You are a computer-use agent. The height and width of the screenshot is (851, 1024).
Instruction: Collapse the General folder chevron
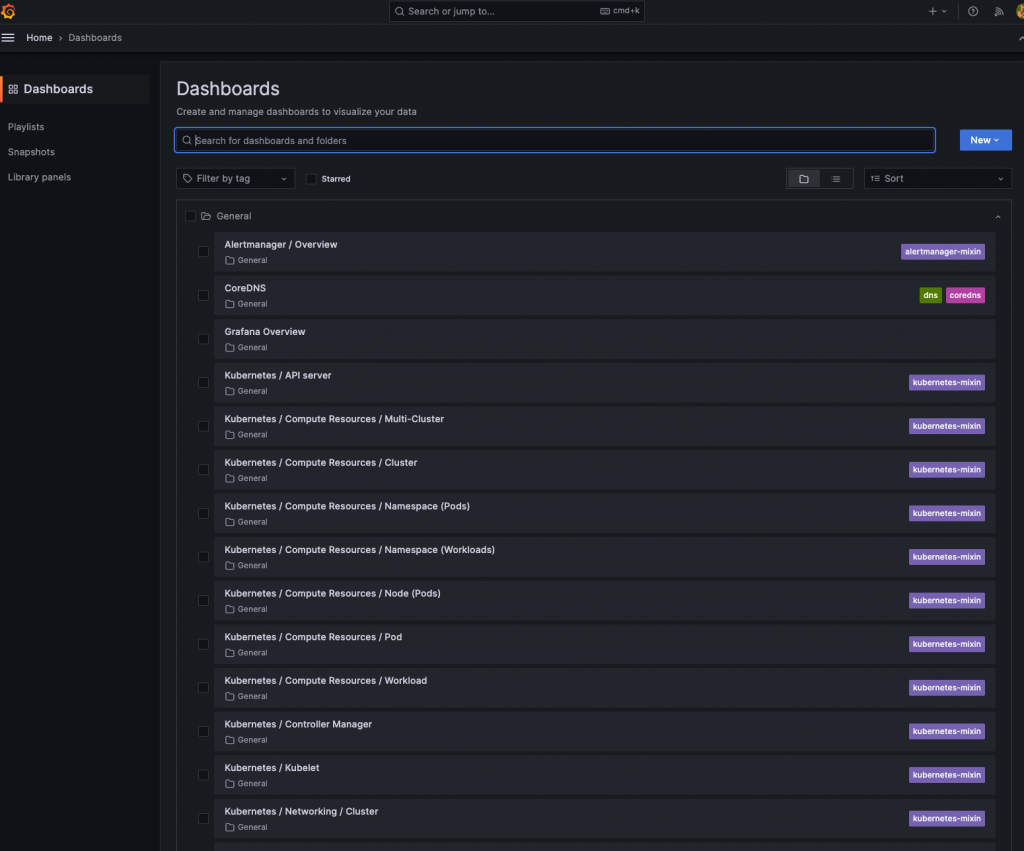pos(997,216)
